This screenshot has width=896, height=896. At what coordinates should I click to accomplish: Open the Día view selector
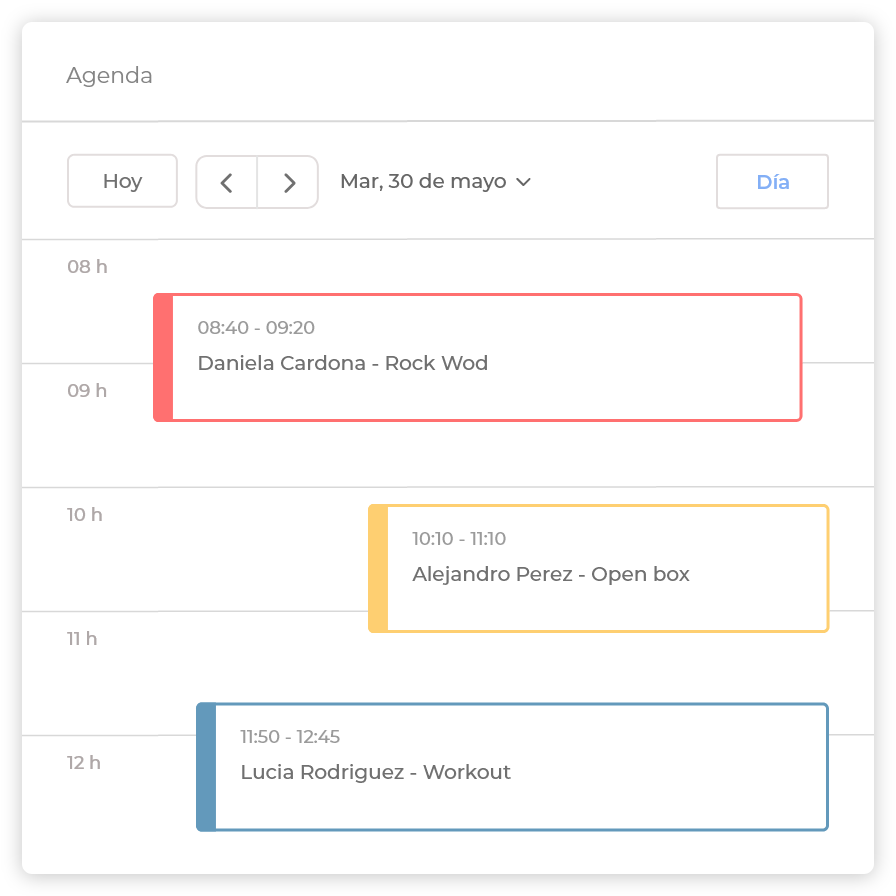pyautogui.click(x=772, y=182)
